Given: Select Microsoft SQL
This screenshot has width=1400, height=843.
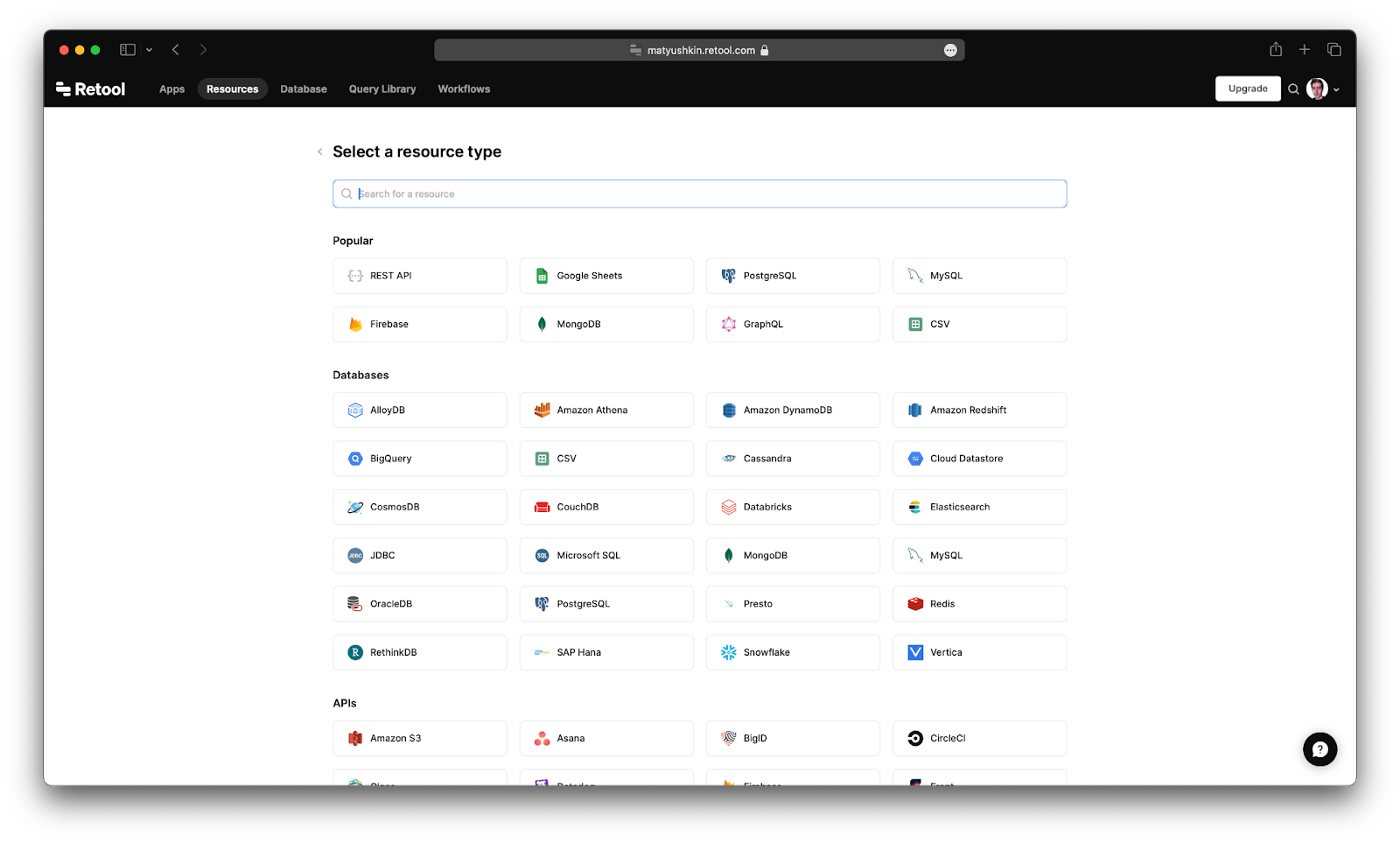Looking at the screenshot, I should (606, 555).
